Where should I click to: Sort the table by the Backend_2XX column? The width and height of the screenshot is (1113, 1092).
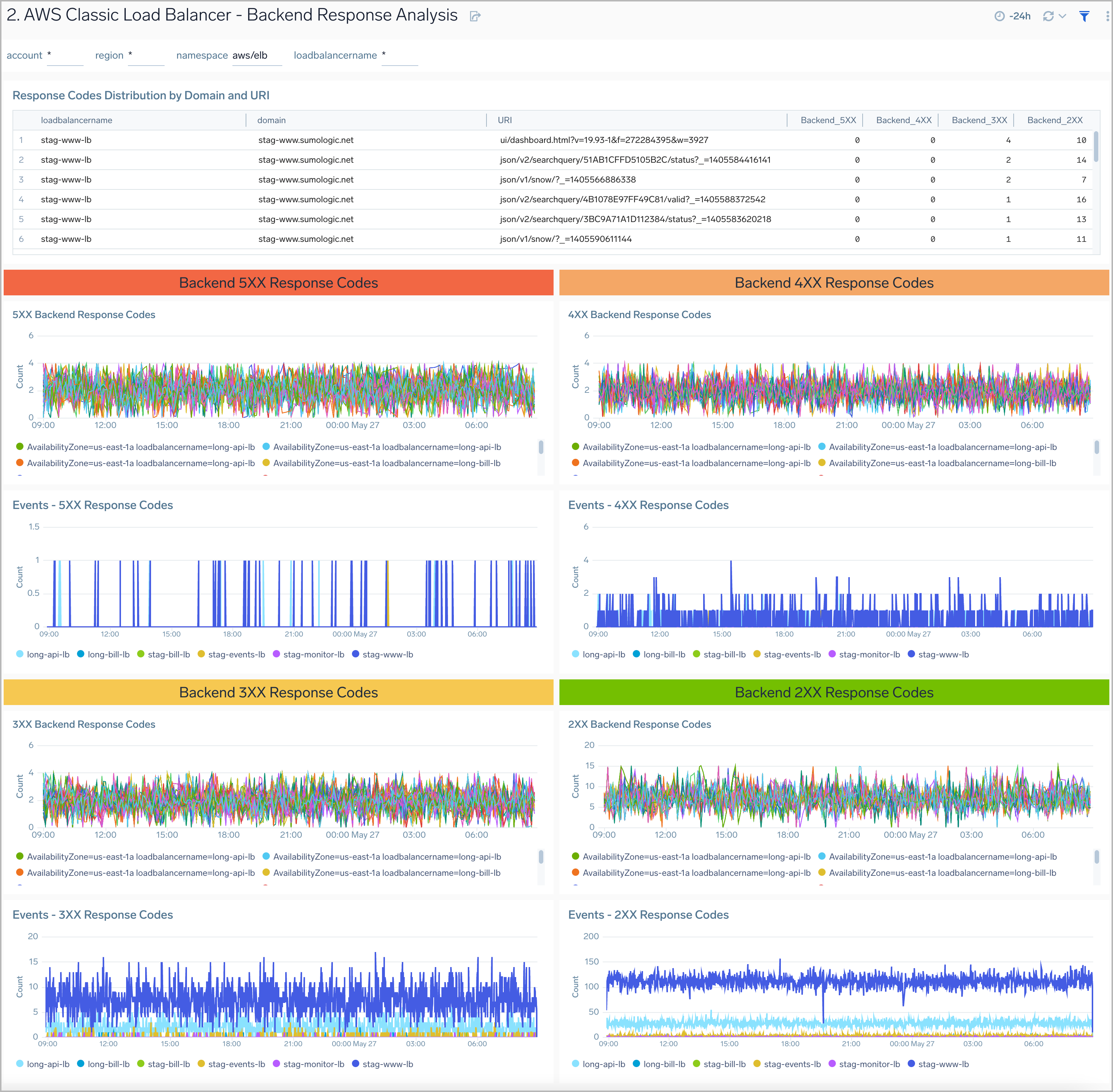[1054, 120]
